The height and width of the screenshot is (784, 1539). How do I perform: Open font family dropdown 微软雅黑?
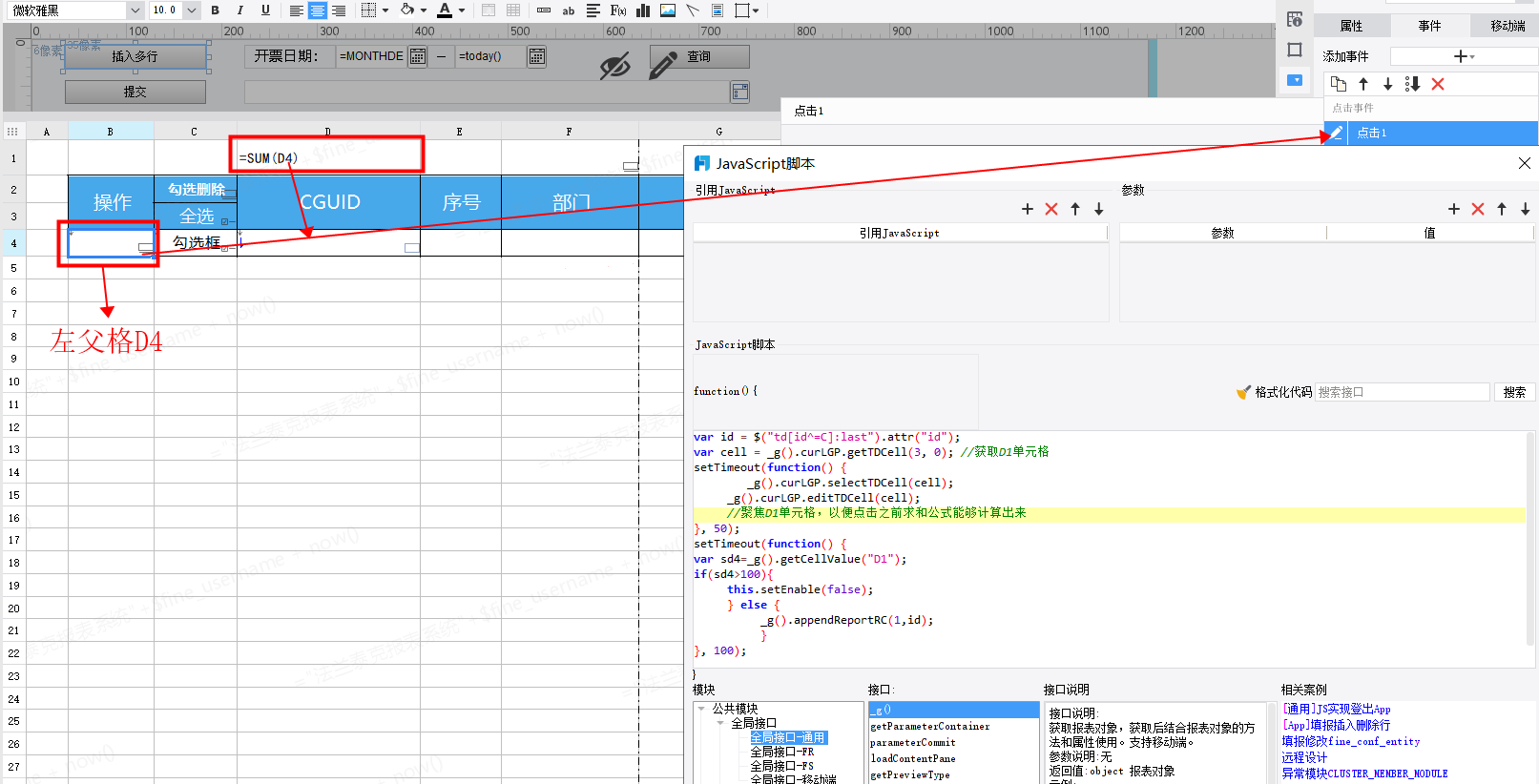[x=135, y=10]
